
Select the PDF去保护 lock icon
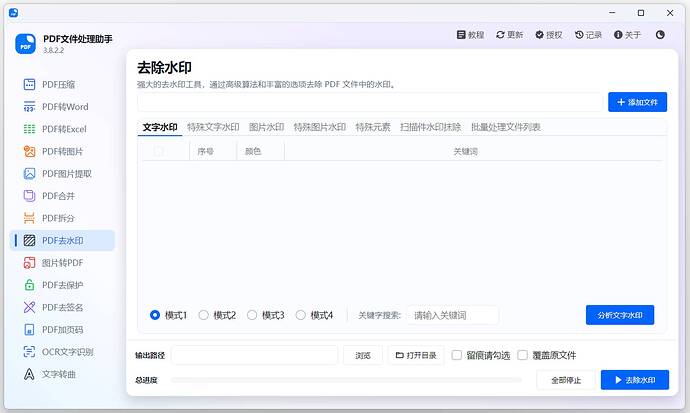click(29, 285)
